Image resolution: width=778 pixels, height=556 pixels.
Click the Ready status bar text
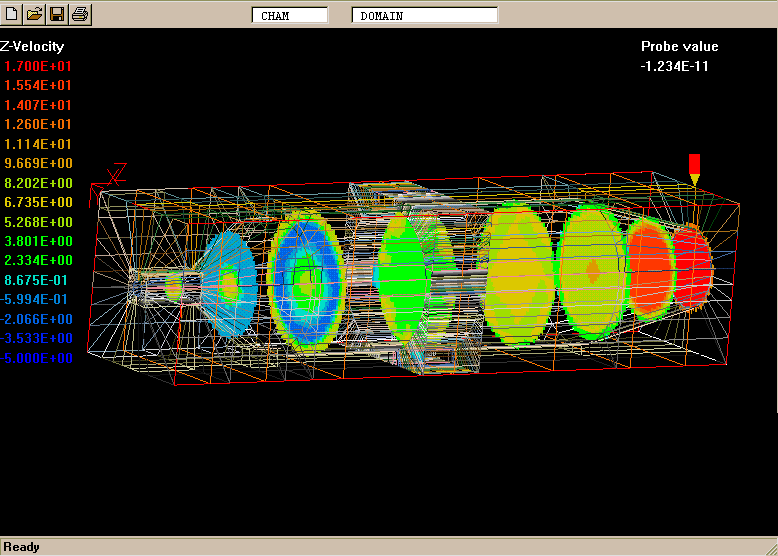coord(22,547)
